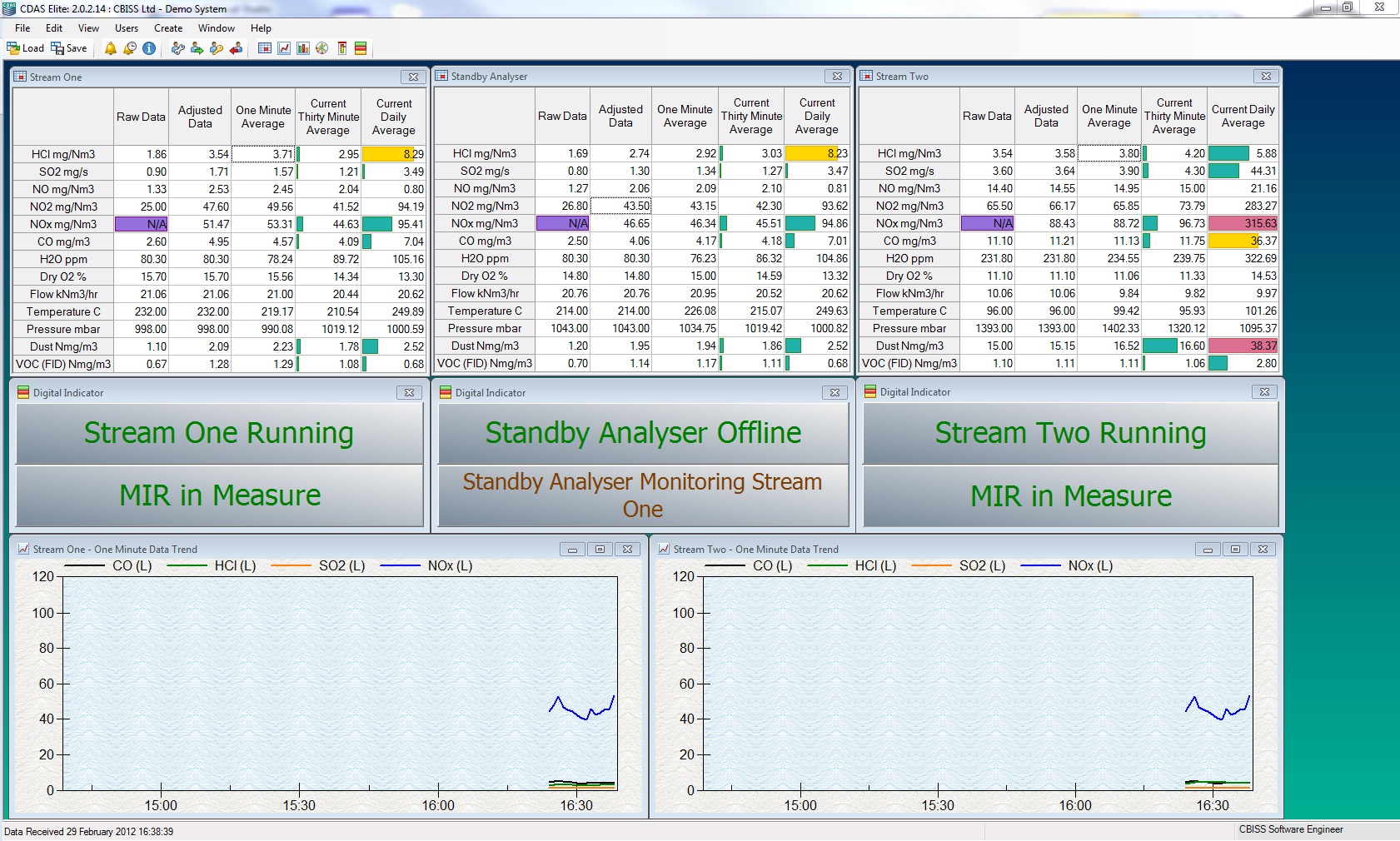Click SO2 (L) legend in Stream Two trend

pos(983,566)
